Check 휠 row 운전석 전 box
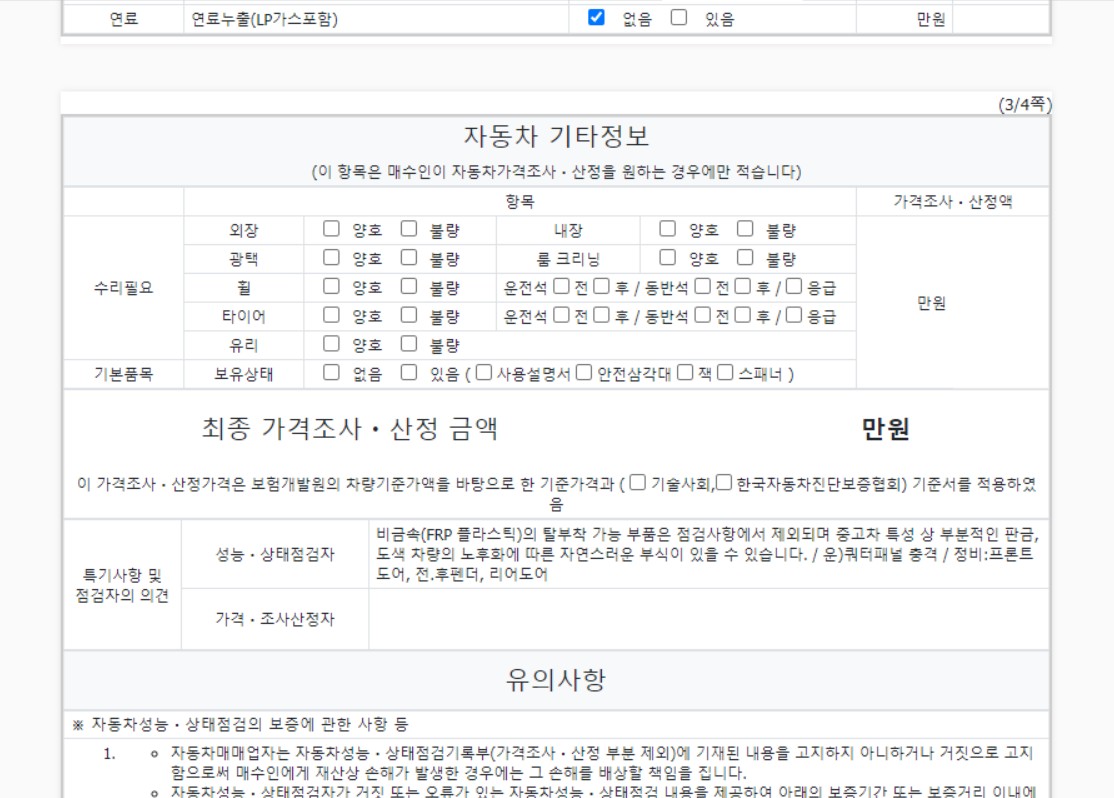The image size is (1114, 798). point(560,287)
